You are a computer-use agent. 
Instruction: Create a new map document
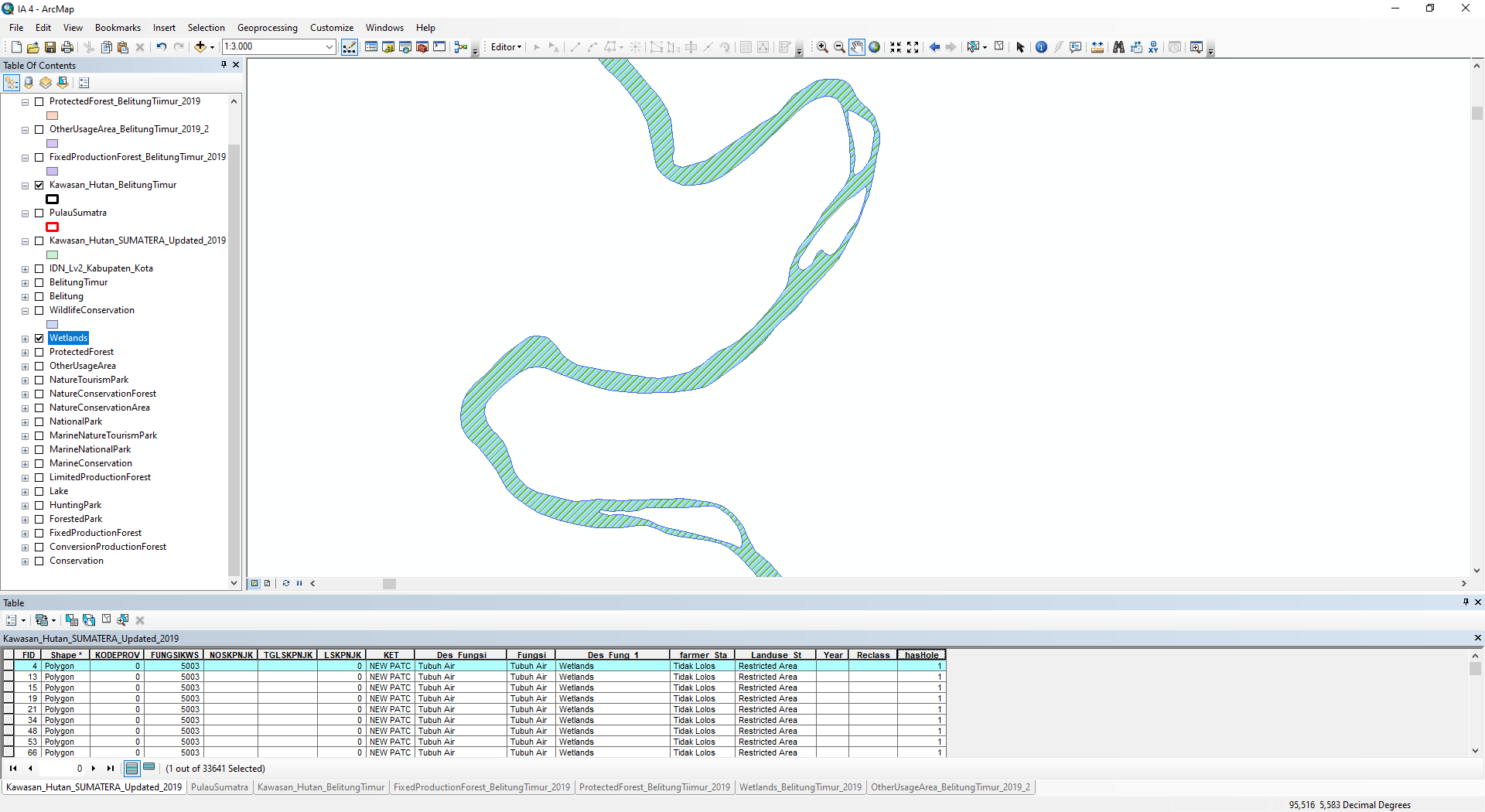coord(16,47)
